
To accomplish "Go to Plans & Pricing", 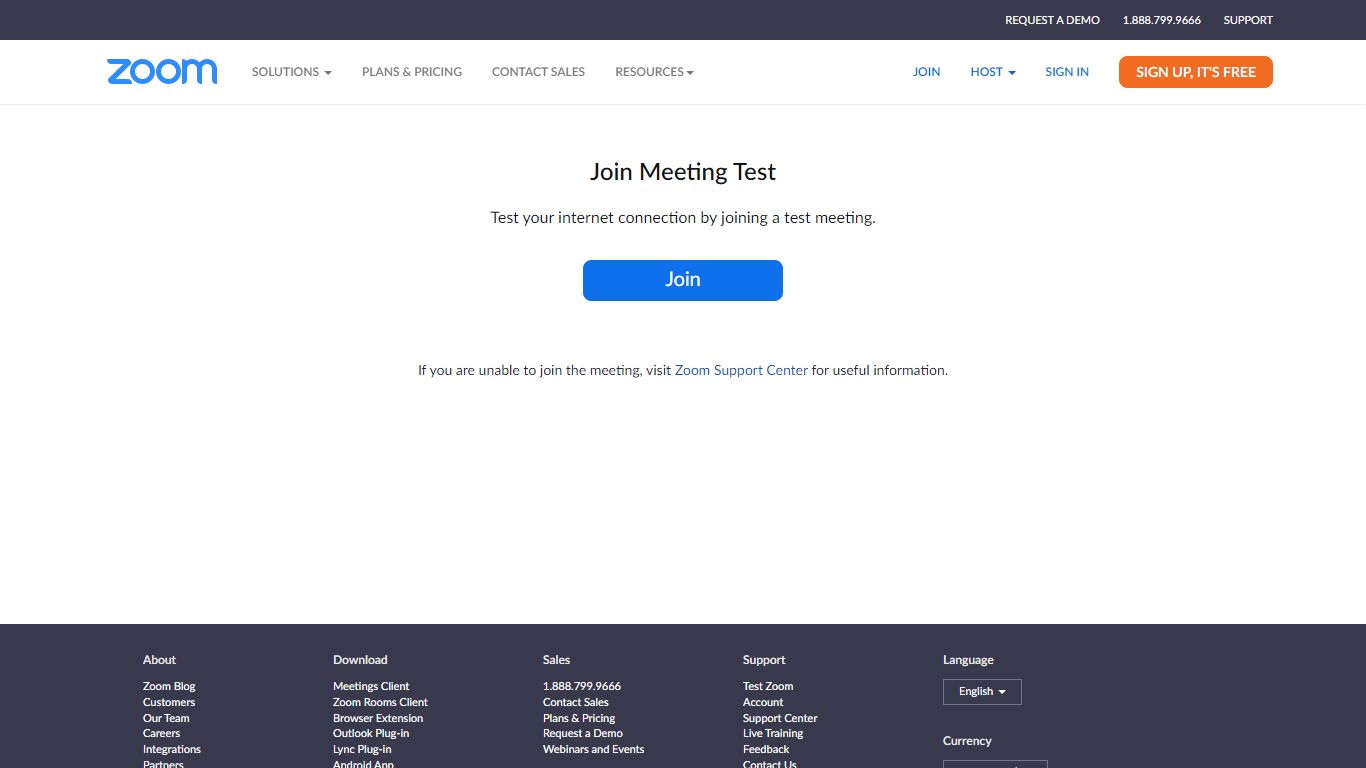I will click(x=412, y=72).
